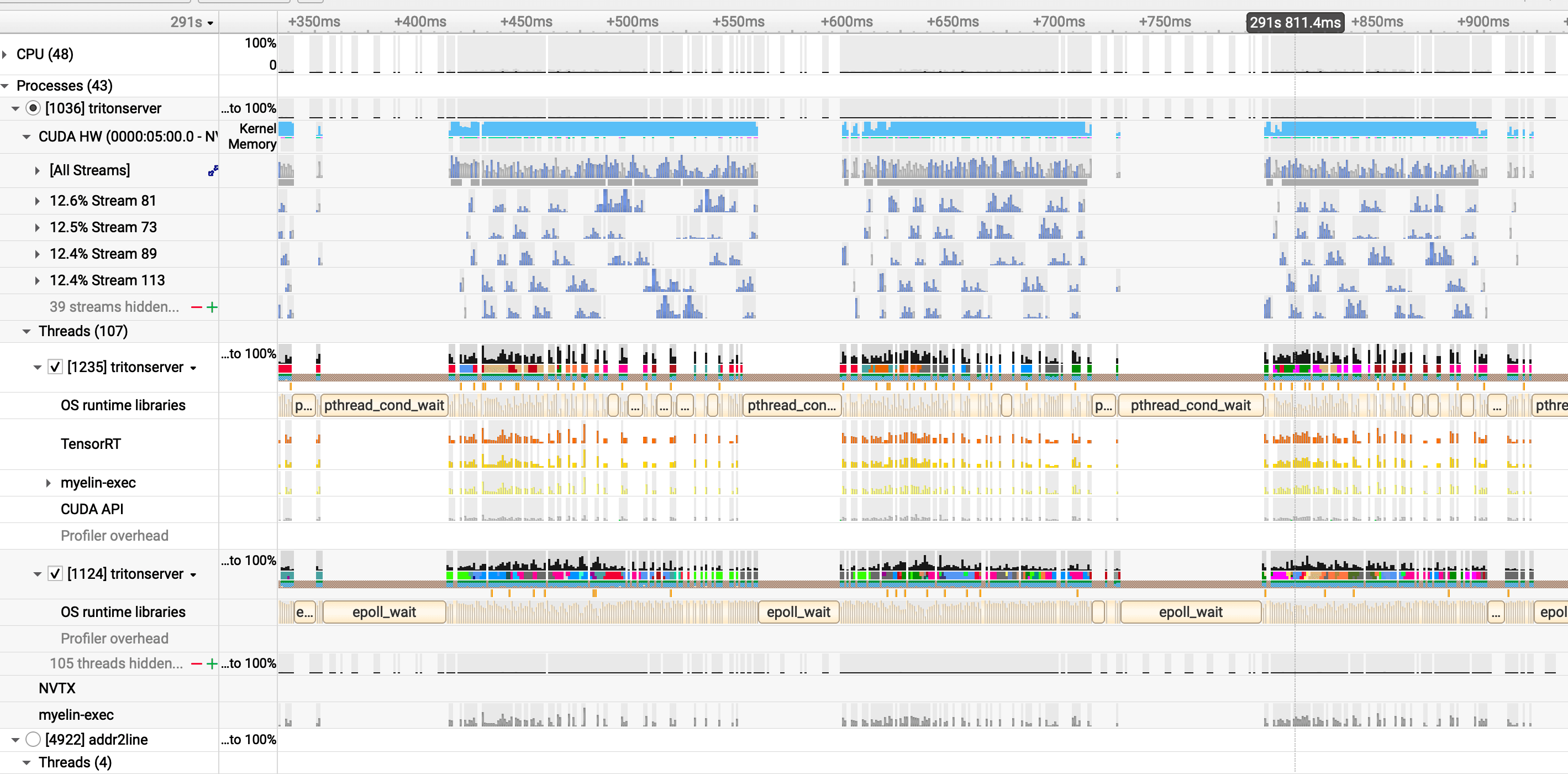Expand the myelin-exec thread row
The height and width of the screenshot is (774, 1568).
[x=48, y=483]
